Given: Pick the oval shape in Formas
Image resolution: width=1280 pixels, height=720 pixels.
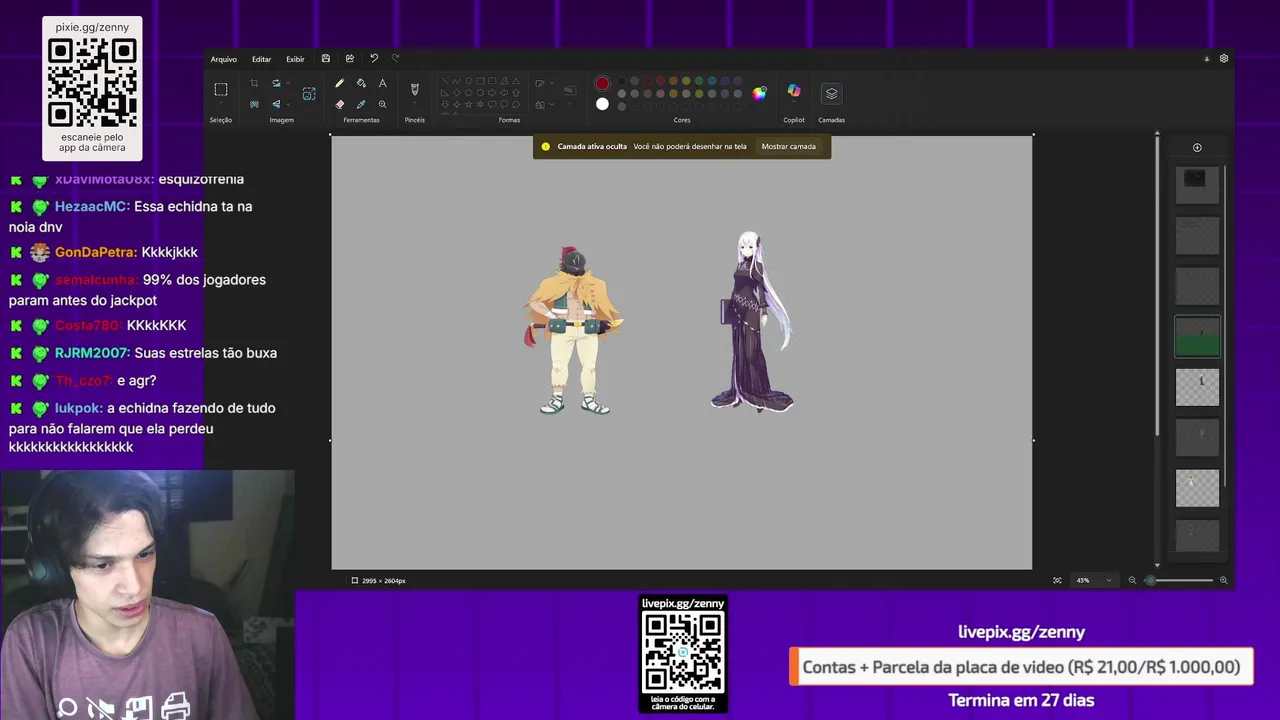Looking at the screenshot, I should pos(469,81).
